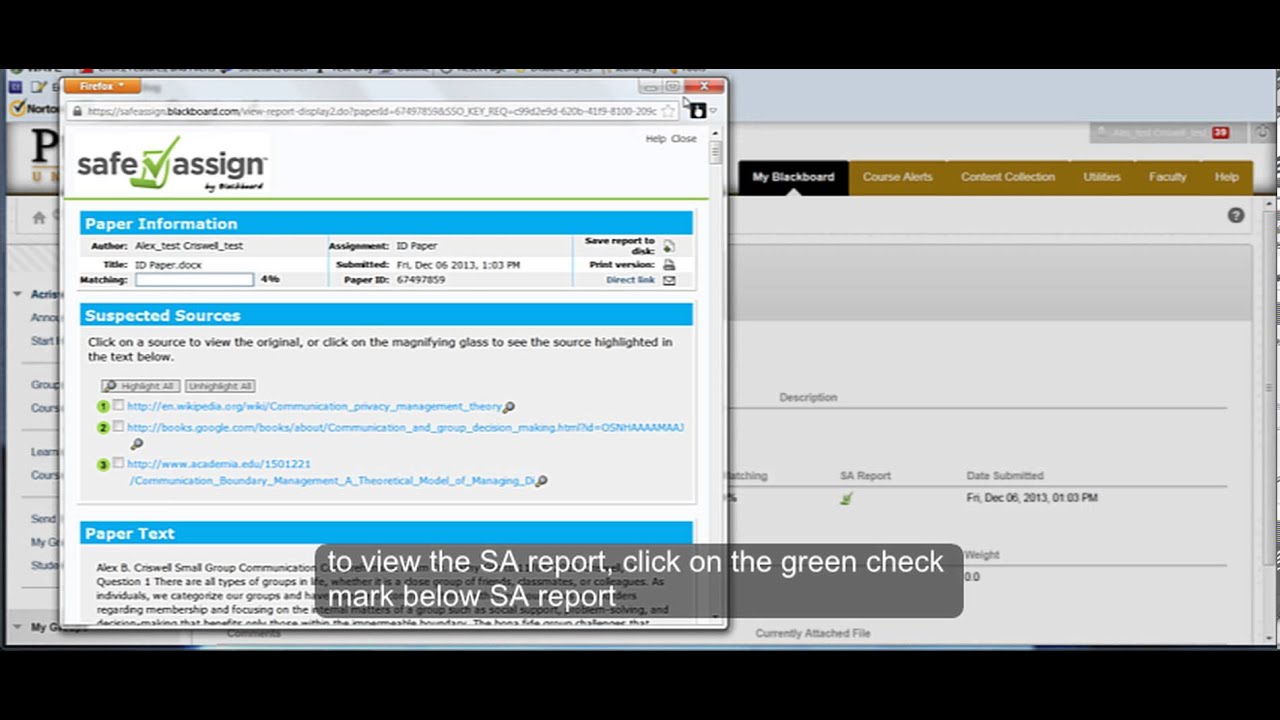The image size is (1280, 720).
Task: Click the padlock icon in the popup address bar
Action: [77, 111]
